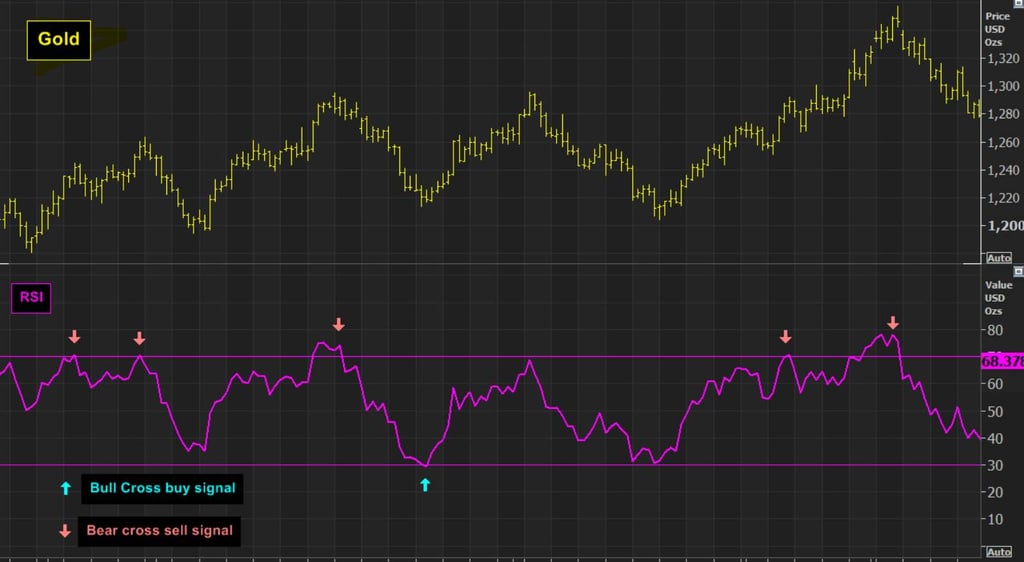Click the 'Bear cross sell signal' legend text
This screenshot has height=562, width=1024.
click(x=159, y=531)
